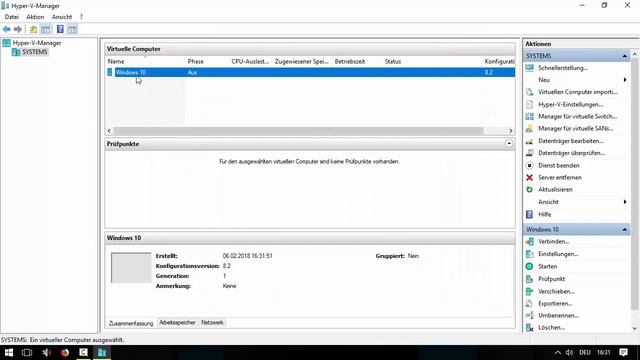This screenshot has width=640, height=360.
Task: Collapse the Prüfpunkte panel
Action: pos(509,144)
